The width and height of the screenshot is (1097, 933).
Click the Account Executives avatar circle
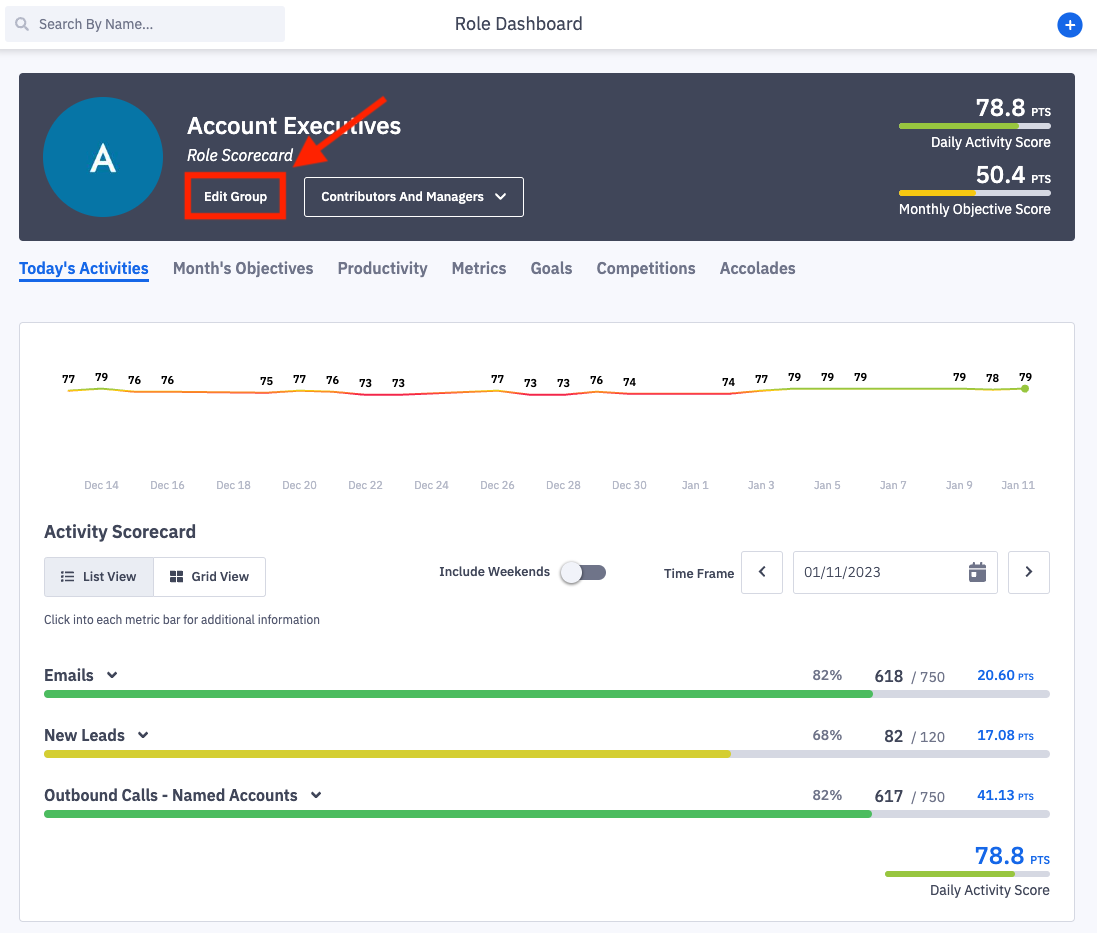103,157
